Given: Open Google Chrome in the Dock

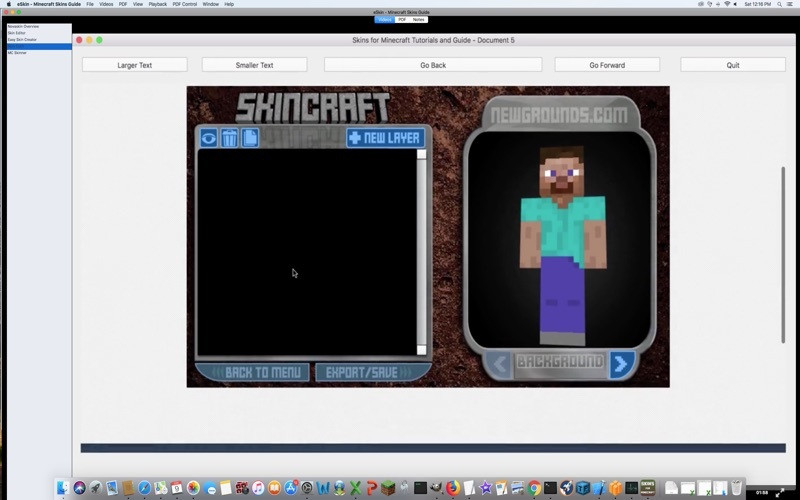Looking at the screenshot, I should [534, 488].
